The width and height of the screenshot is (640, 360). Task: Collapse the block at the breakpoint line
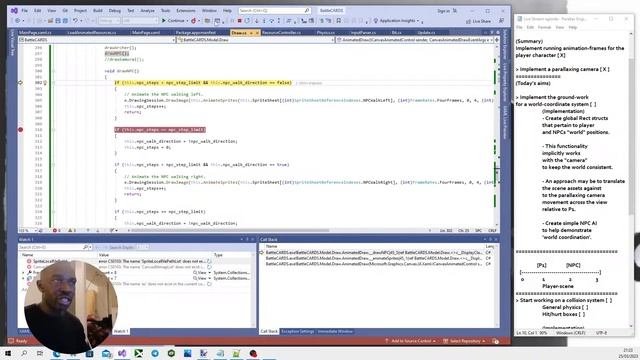(53, 130)
